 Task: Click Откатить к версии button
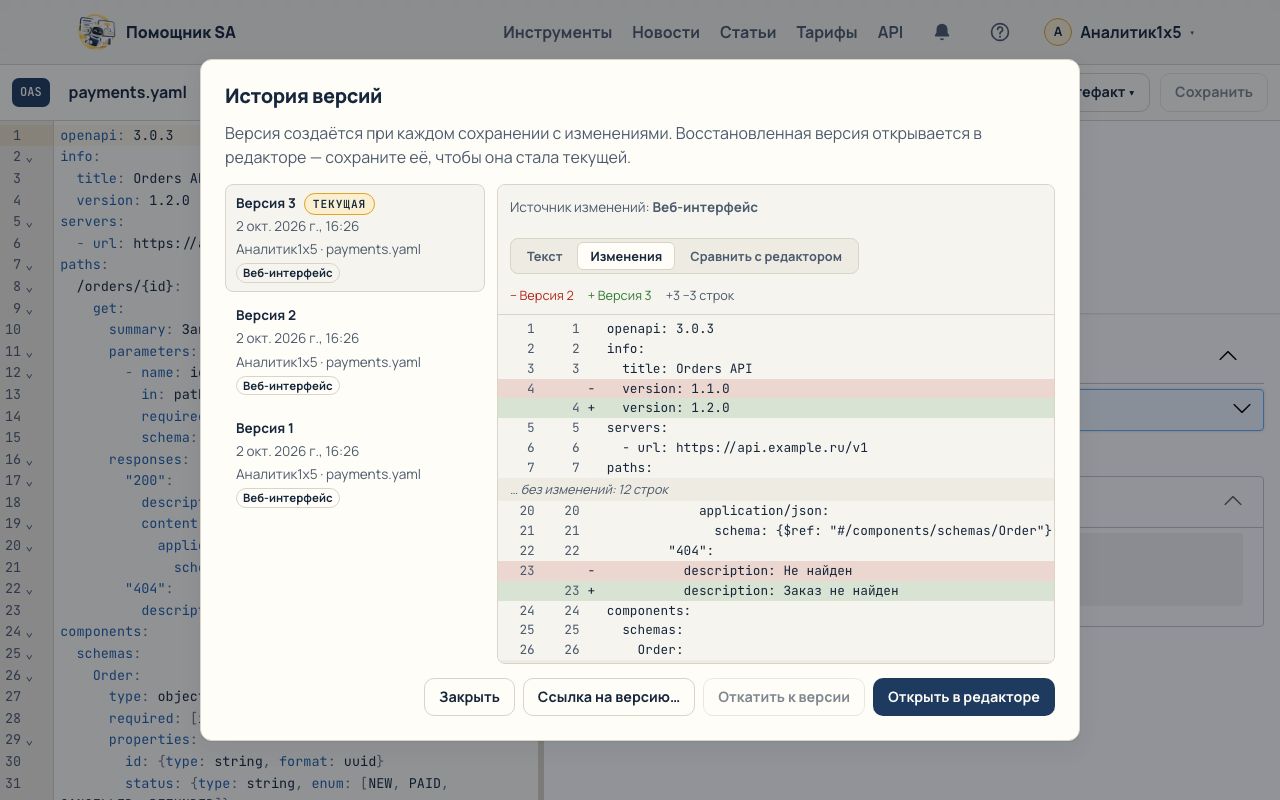(784, 697)
